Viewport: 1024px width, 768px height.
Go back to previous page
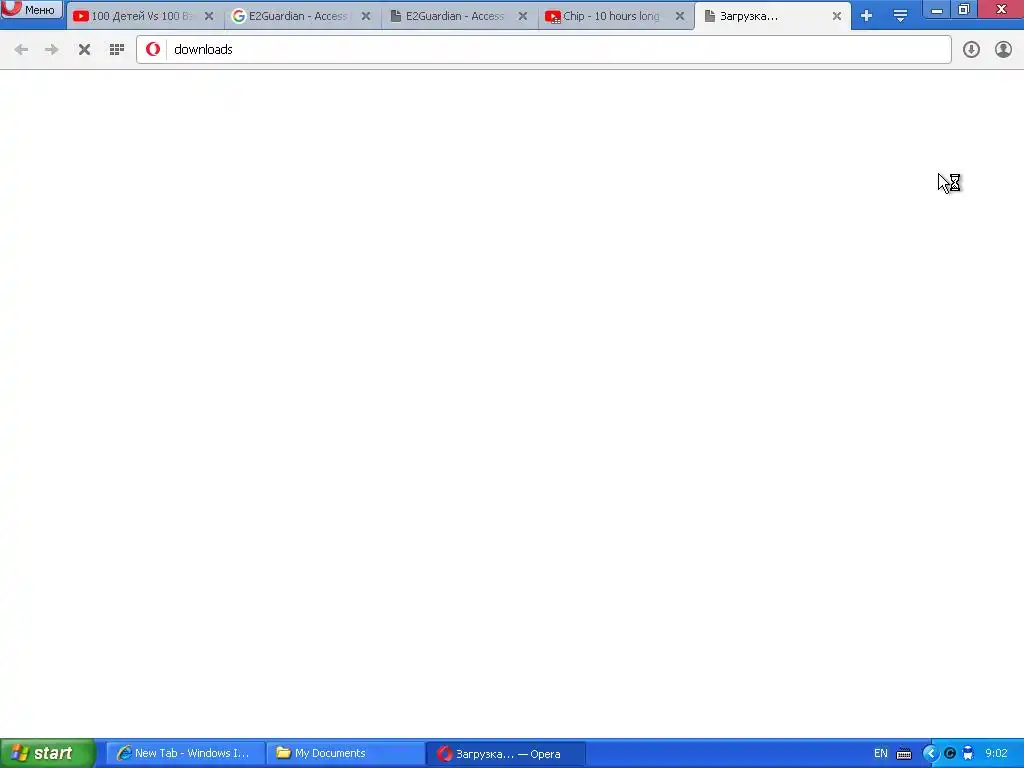pos(21,50)
